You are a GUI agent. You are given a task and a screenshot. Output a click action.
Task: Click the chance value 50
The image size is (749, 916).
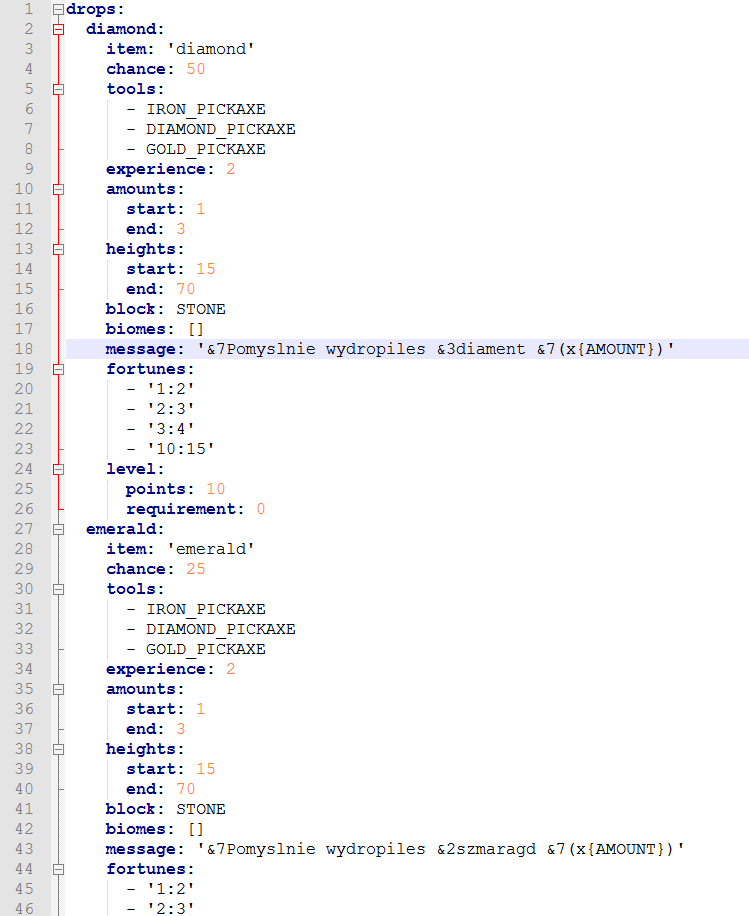coord(196,69)
